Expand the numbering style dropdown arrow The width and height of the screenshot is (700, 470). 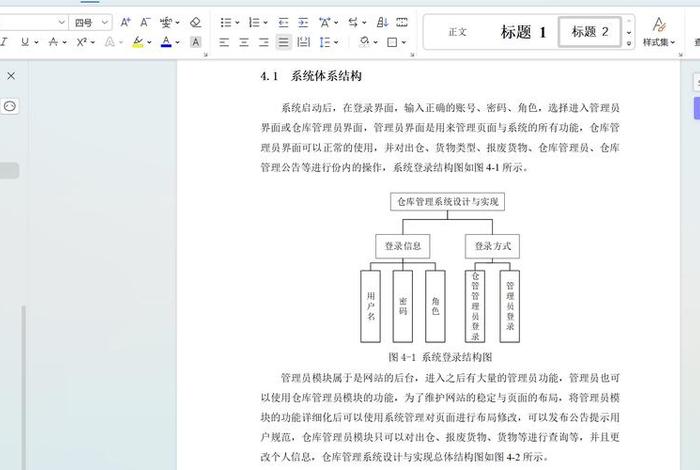(266, 22)
